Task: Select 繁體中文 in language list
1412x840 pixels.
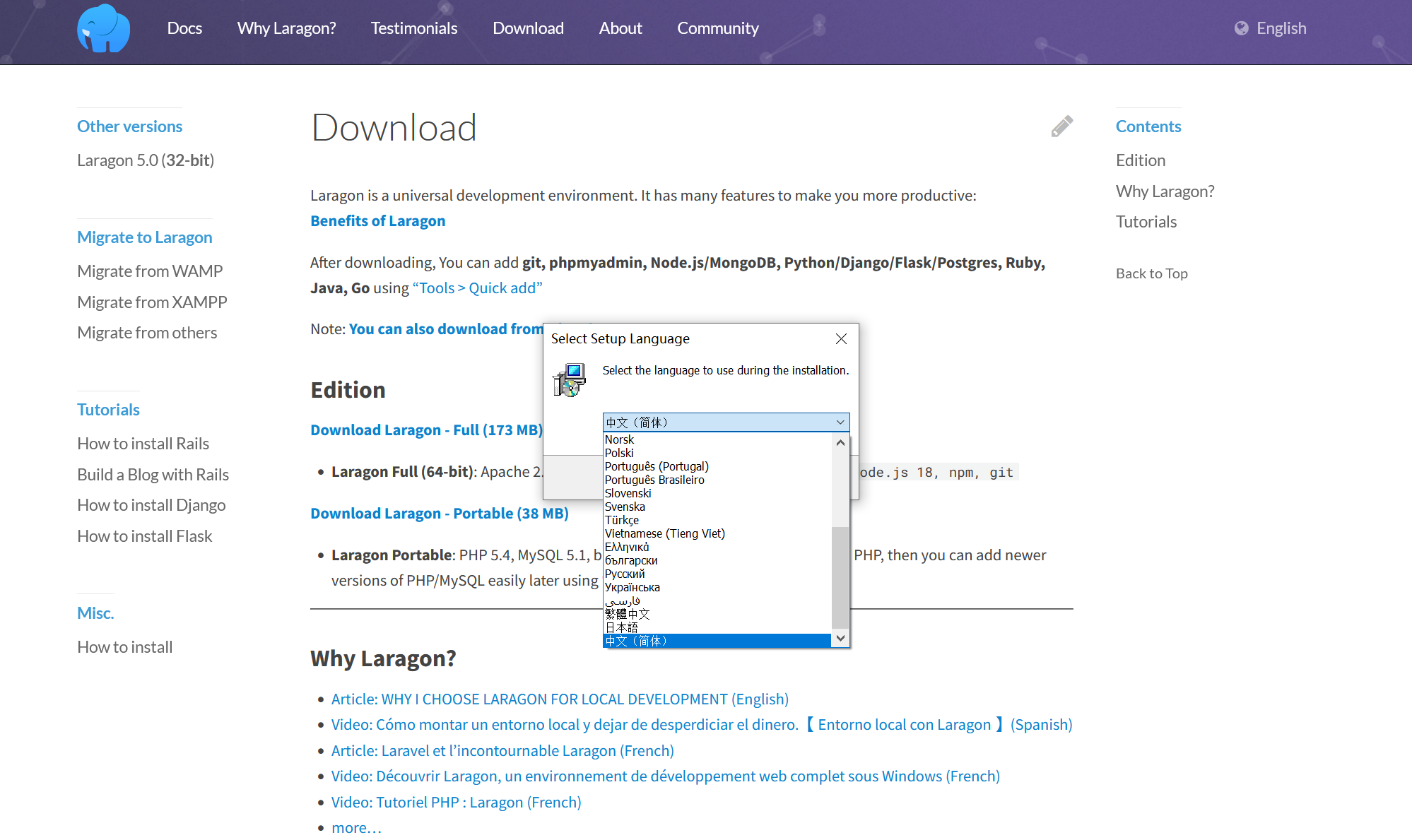Action: point(717,614)
